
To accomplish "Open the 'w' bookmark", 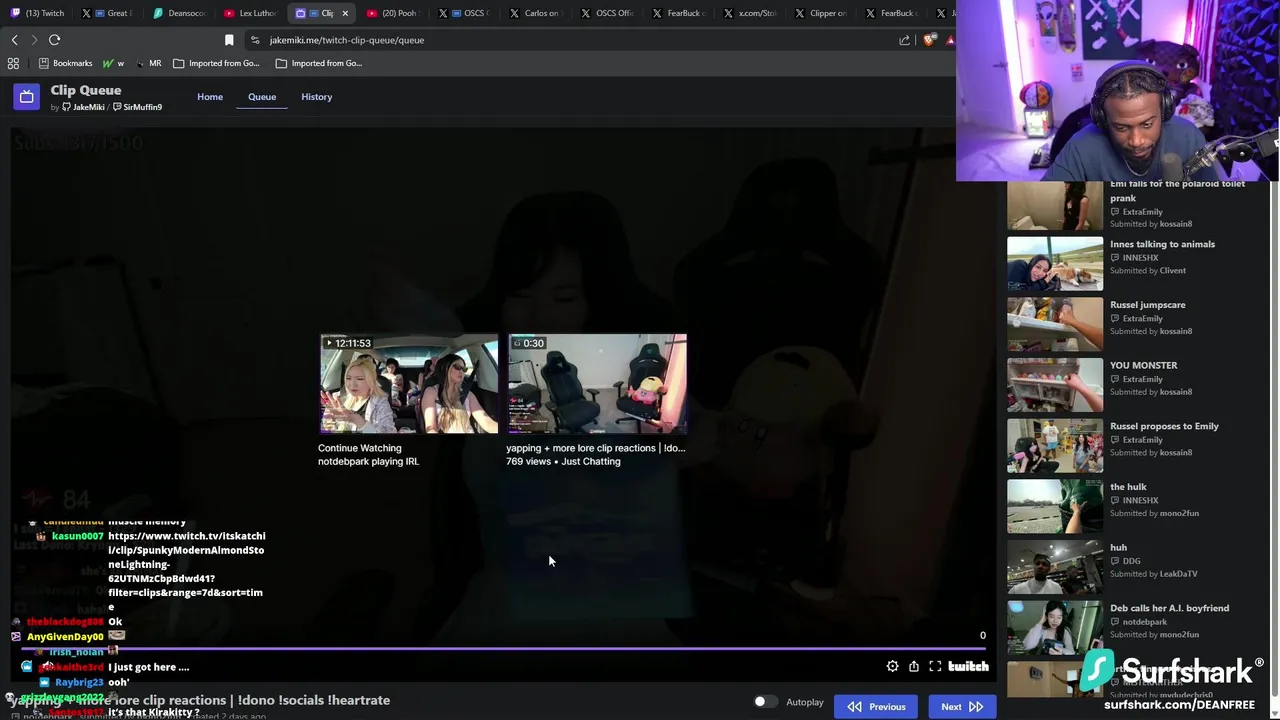I will (114, 63).
